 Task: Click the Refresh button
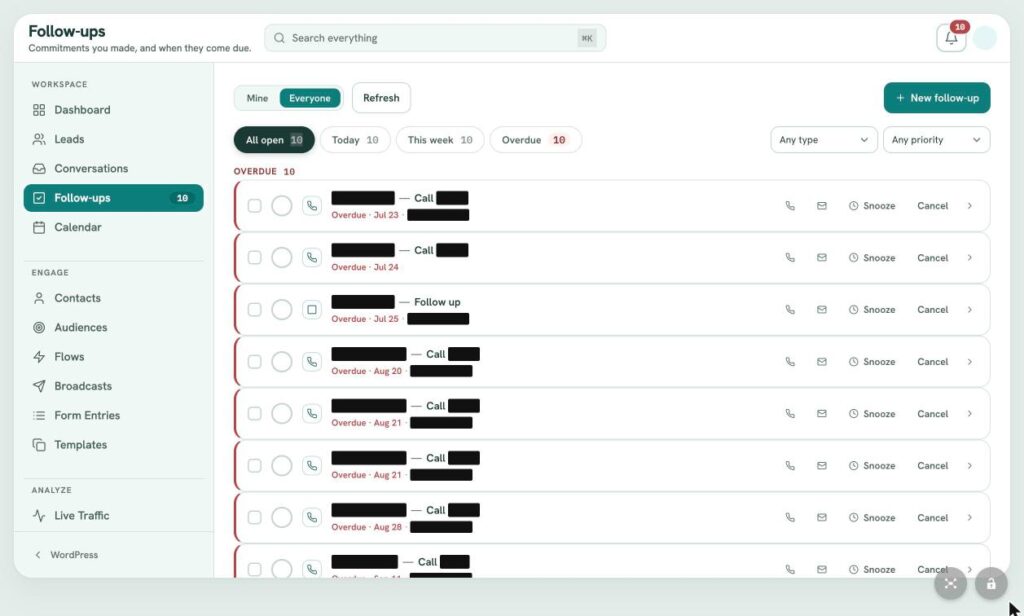click(x=381, y=98)
